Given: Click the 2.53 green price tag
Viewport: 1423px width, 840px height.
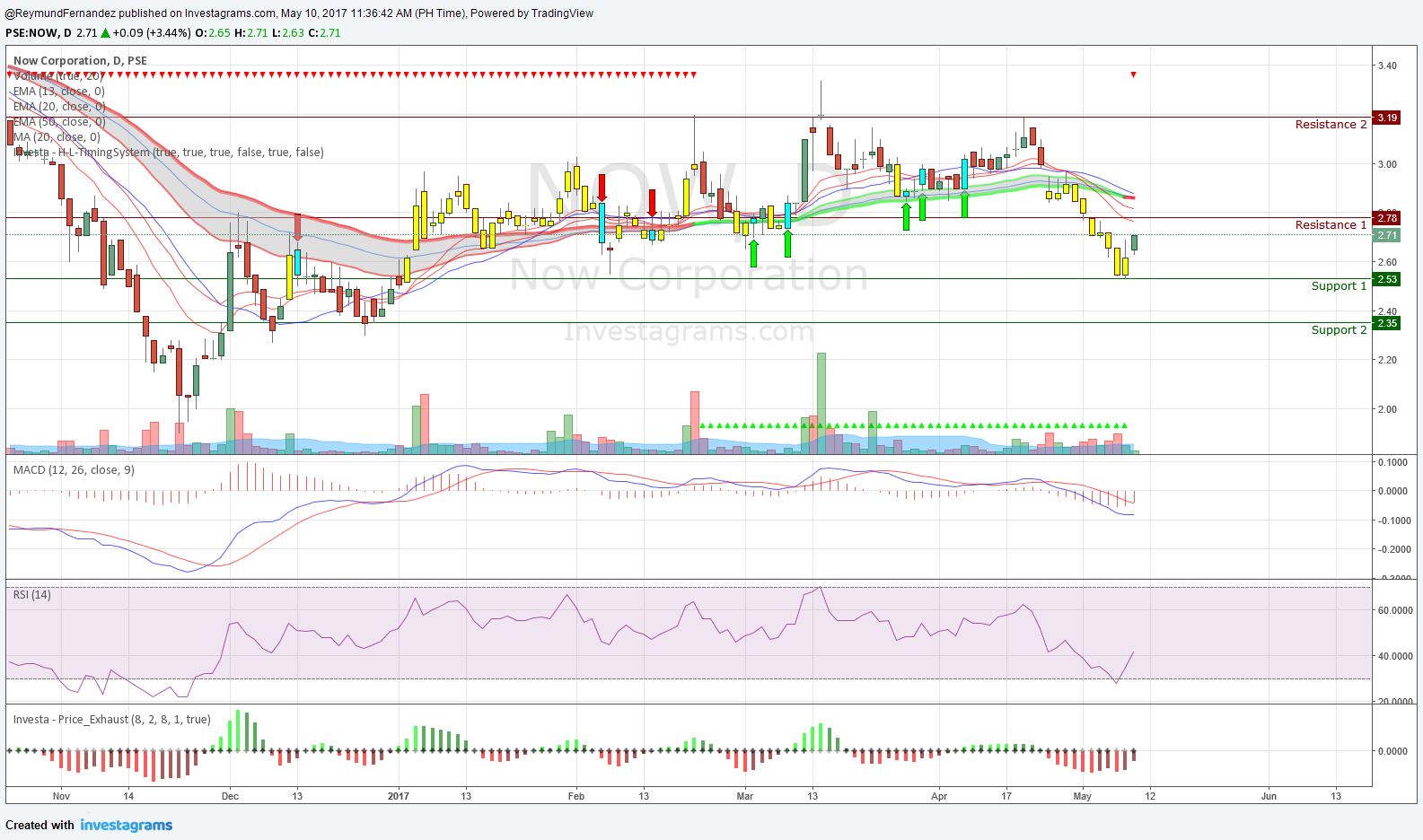Looking at the screenshot, I should pyautogui.click(x=1387, y=279).
